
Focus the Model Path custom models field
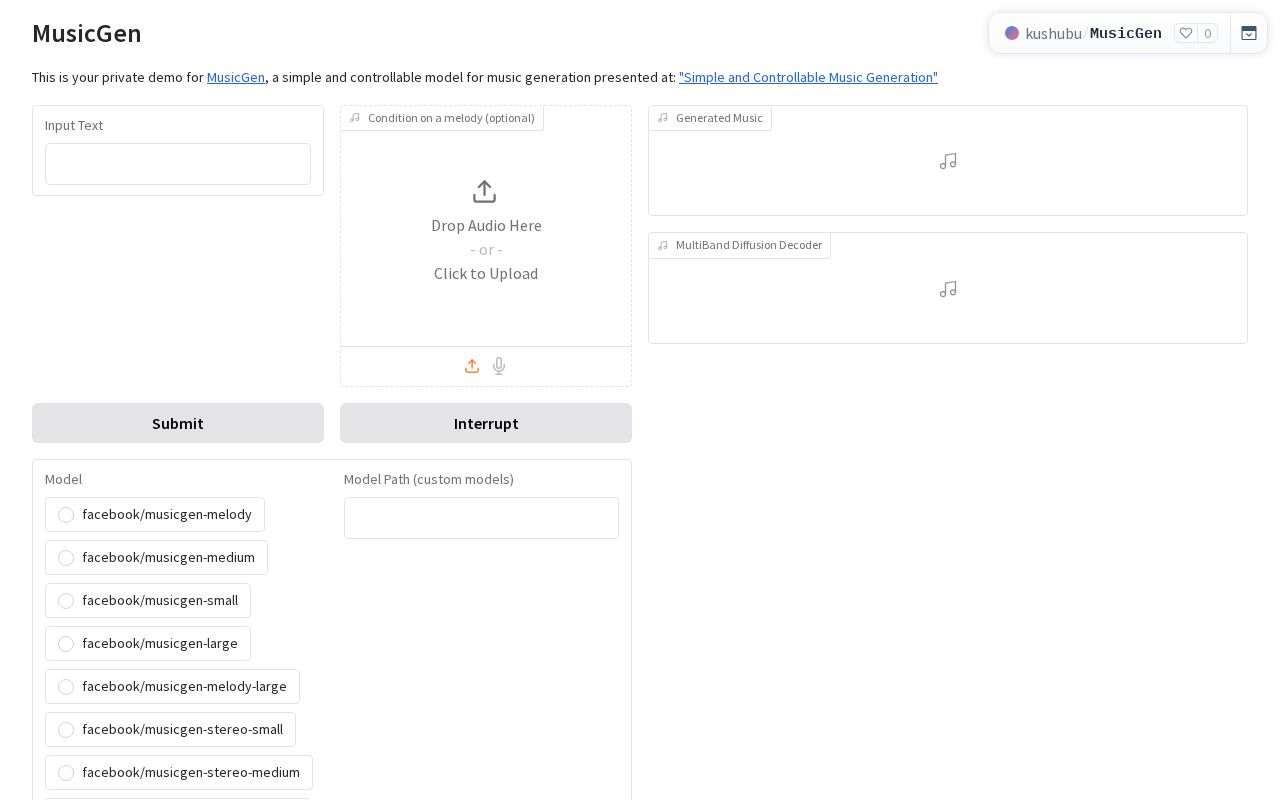click(x=481, y=518)
